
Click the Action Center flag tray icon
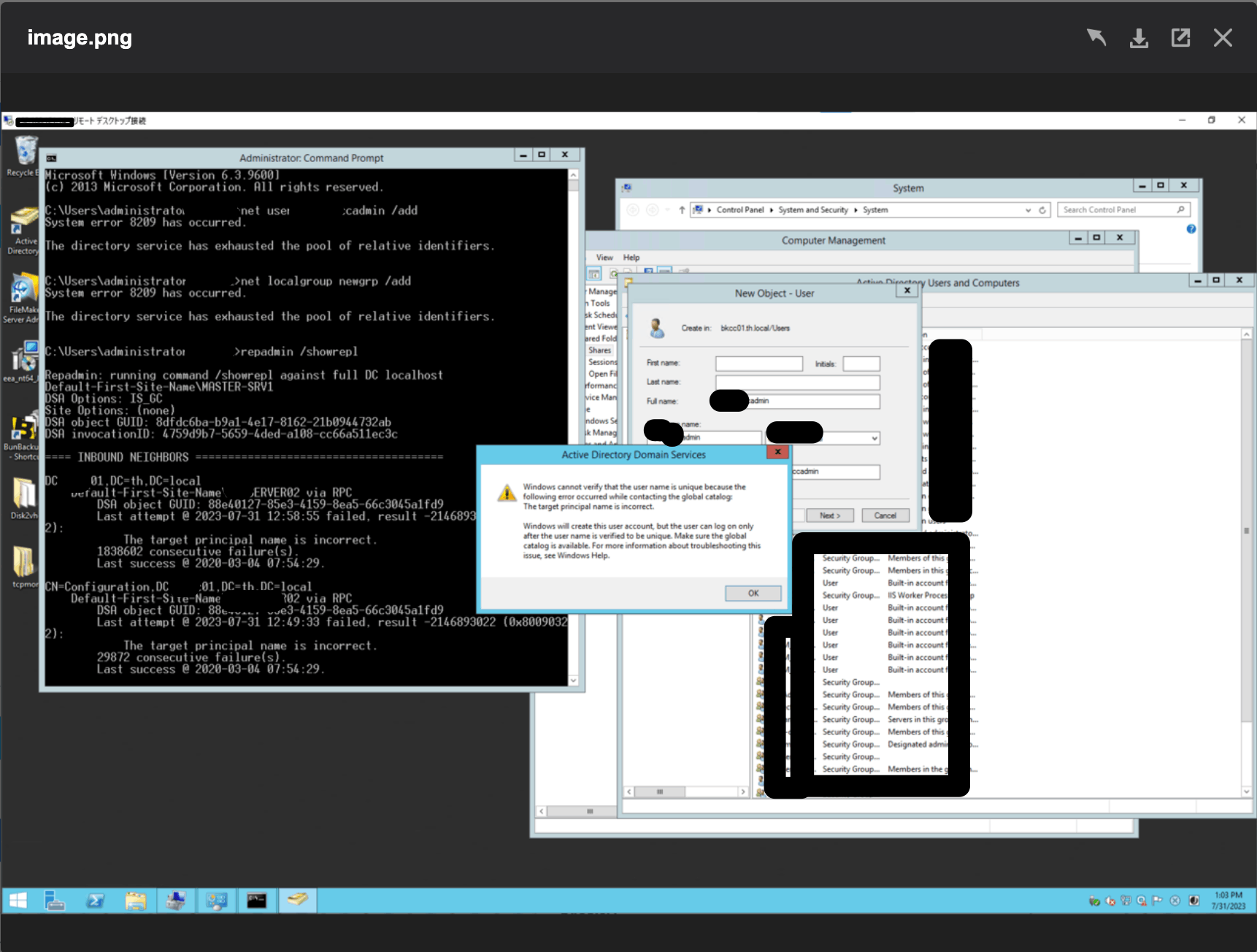pos(1157,901)
